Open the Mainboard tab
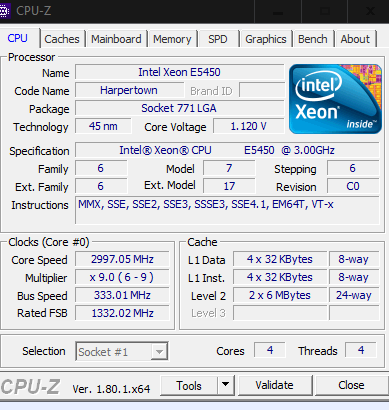The width and height of the screenshot is (389, 410). point(116,39)
